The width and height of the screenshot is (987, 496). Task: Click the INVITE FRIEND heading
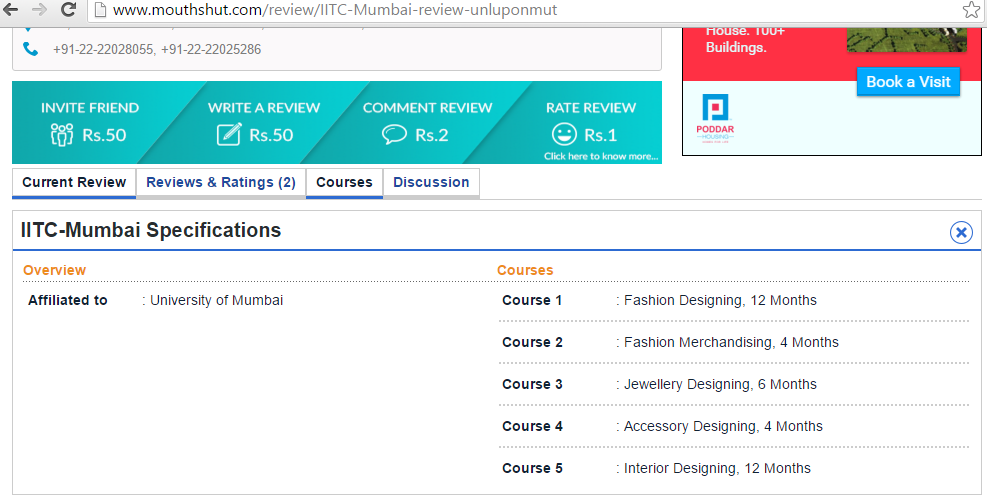click(90, 108)
